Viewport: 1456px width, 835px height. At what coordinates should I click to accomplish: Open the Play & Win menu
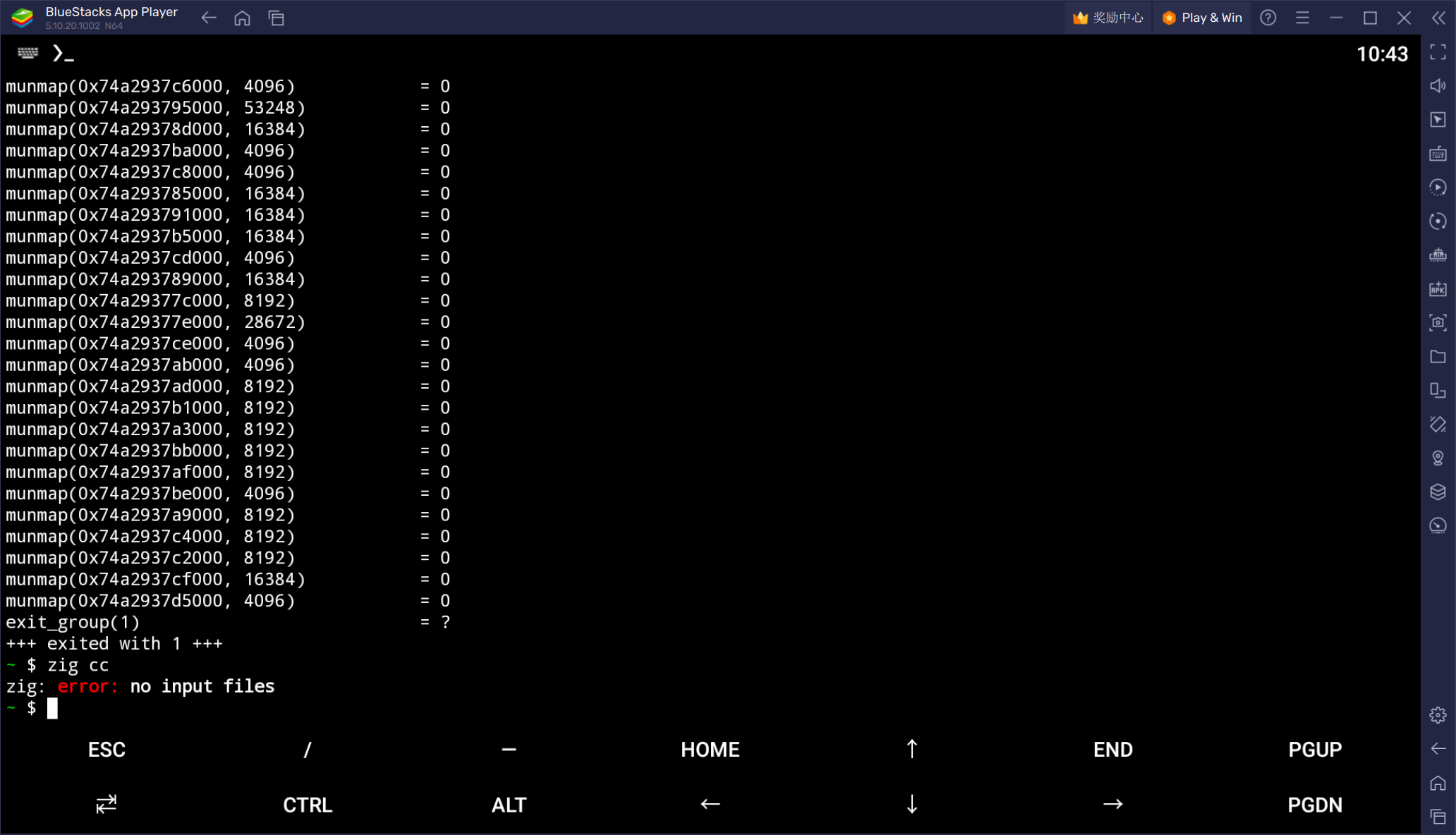click(x=1201, y=18)
